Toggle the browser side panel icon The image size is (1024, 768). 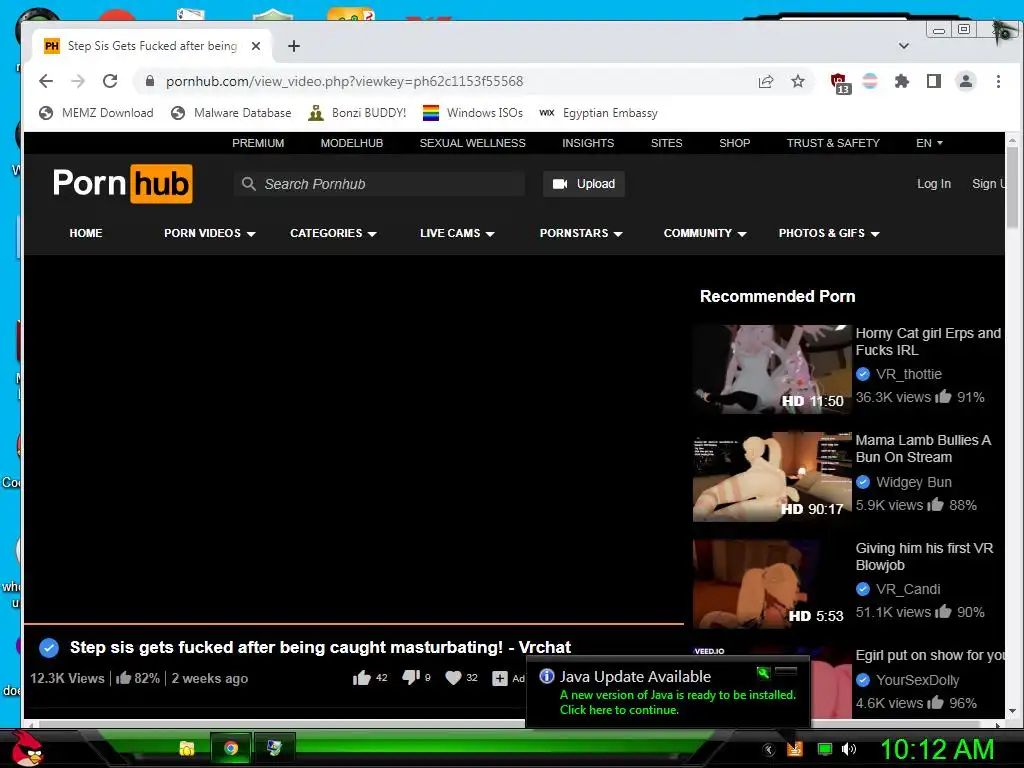933,81
